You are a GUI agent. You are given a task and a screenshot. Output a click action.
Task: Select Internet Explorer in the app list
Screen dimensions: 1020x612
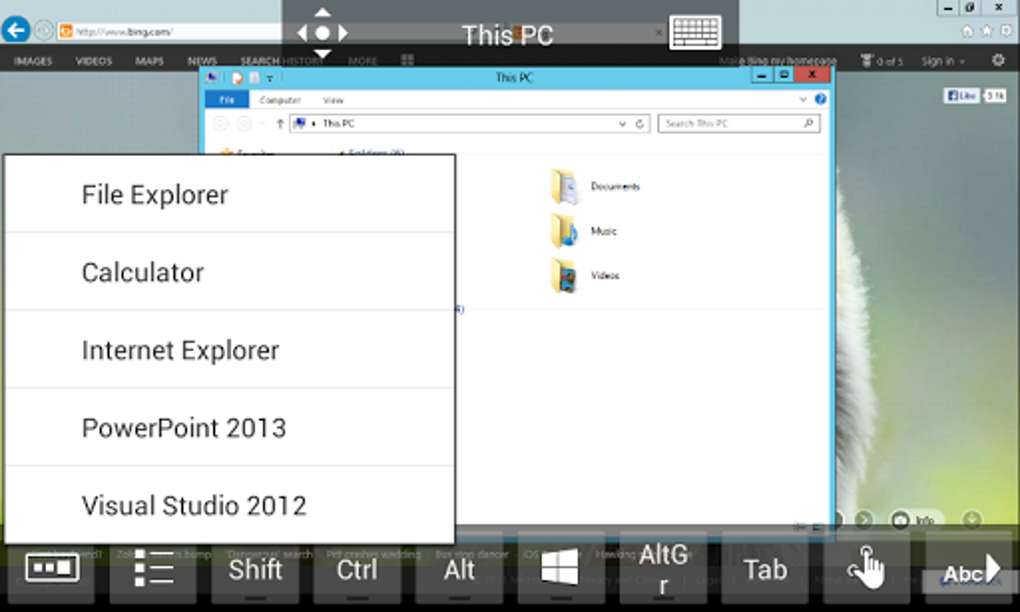[229, 350]
